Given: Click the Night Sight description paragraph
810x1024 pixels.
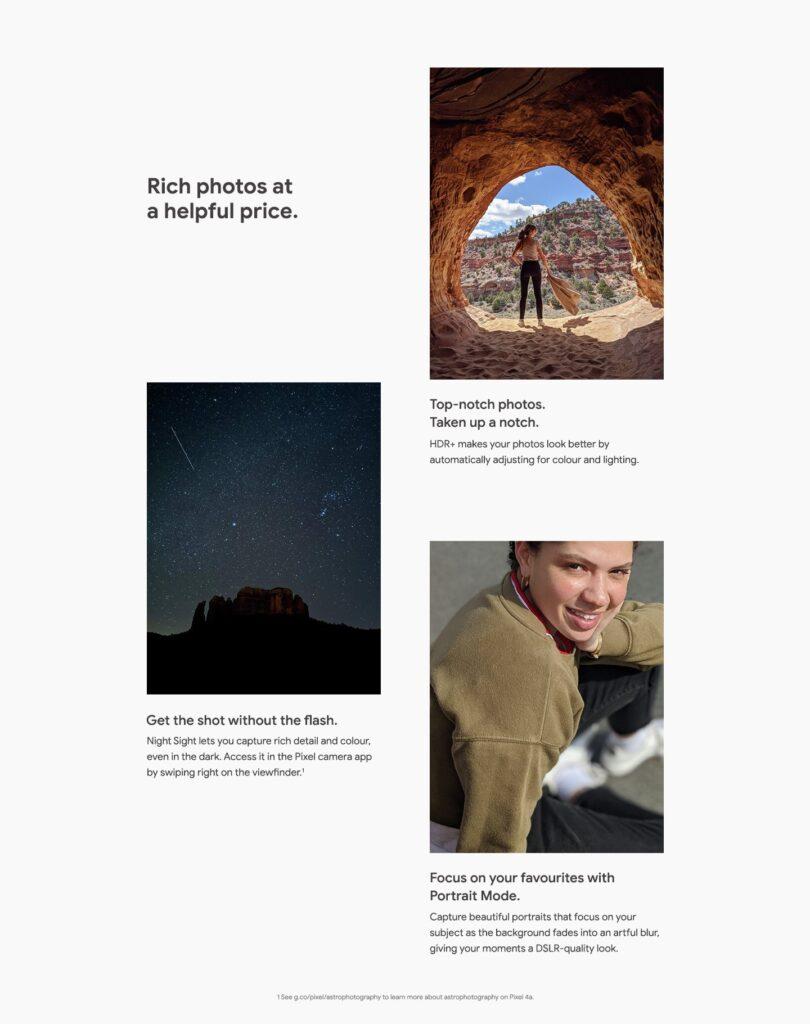Looking at the screenshot, I should click(x=259, y=756).
